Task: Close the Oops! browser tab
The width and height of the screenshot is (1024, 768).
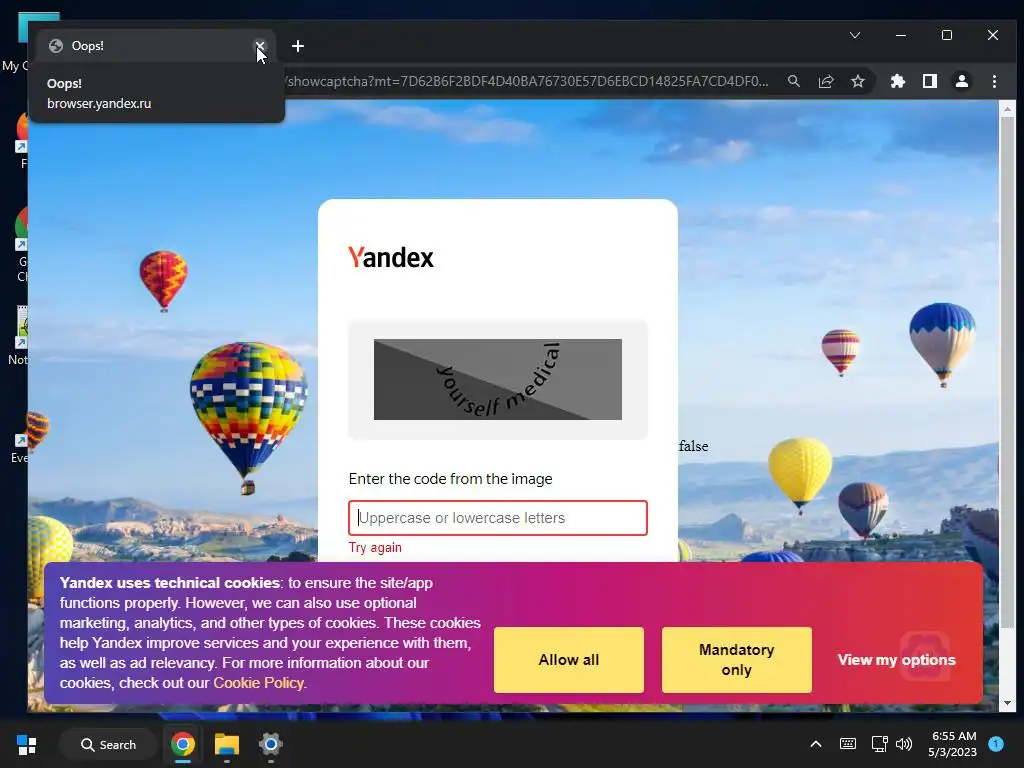Action: pos(259,46)
